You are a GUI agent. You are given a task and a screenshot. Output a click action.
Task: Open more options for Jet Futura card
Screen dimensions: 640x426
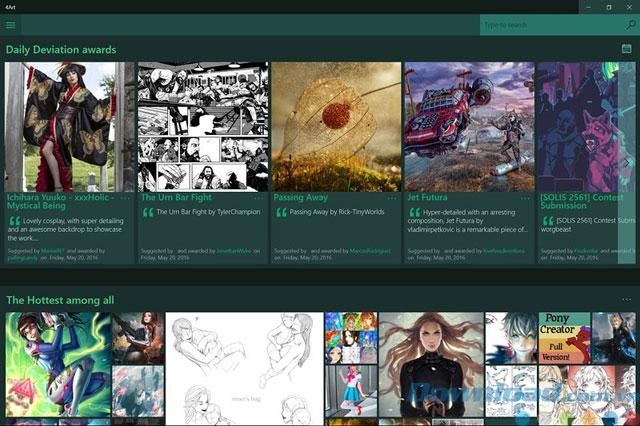[x=525, y=199]
